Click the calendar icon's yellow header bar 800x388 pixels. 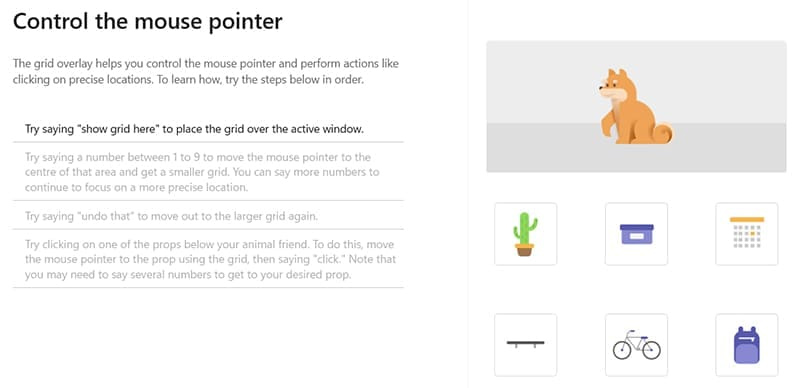[747, 219]
